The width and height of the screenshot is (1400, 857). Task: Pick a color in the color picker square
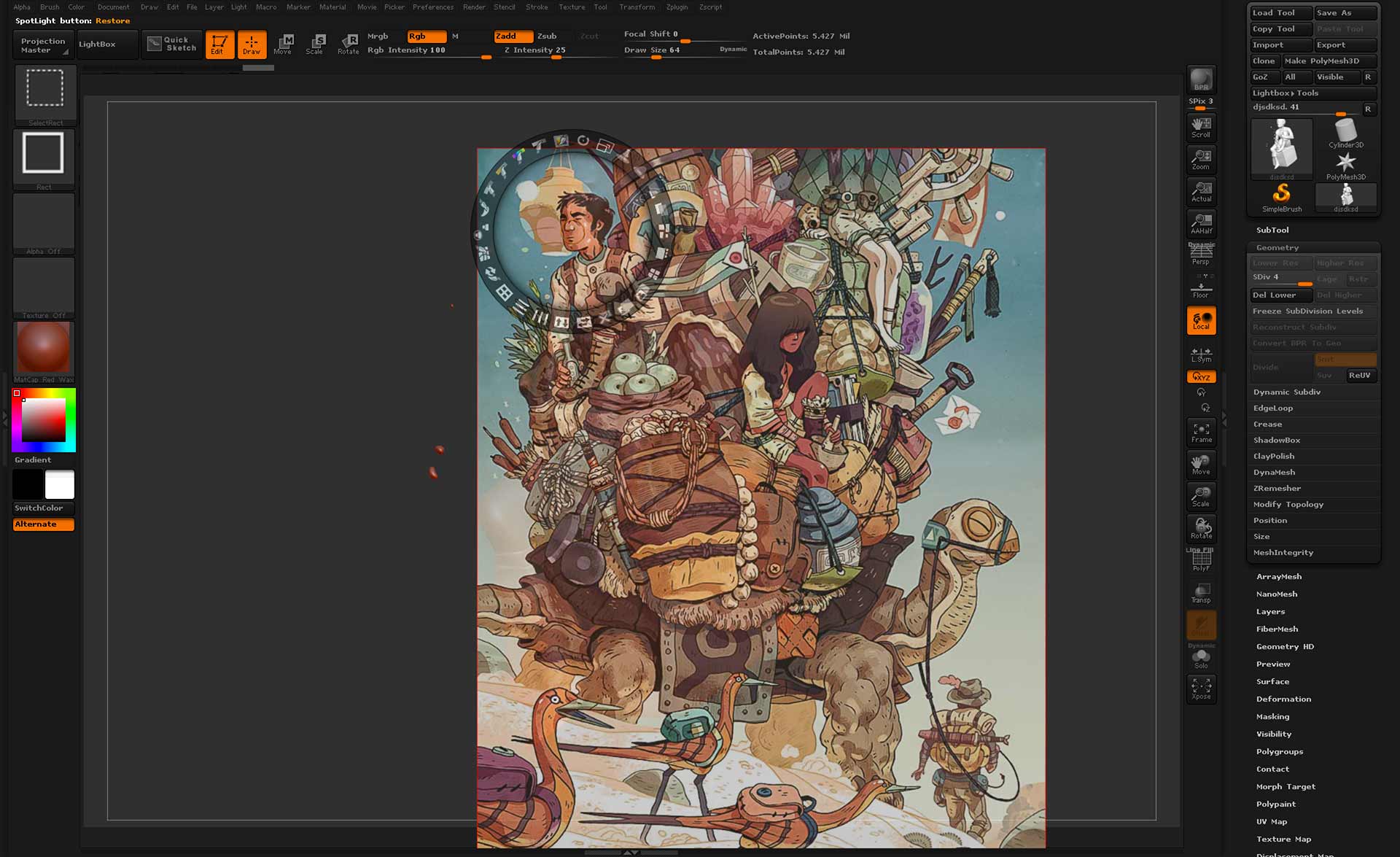tap(44, 421)
